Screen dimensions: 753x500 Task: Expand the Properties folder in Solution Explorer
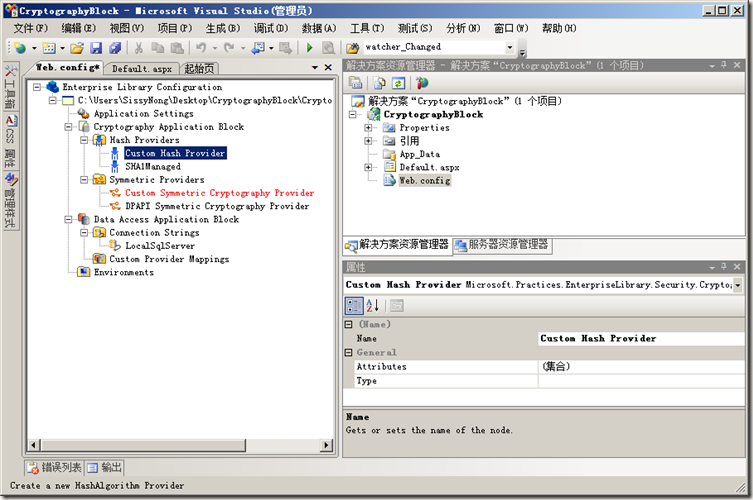(x=368, y=128)
